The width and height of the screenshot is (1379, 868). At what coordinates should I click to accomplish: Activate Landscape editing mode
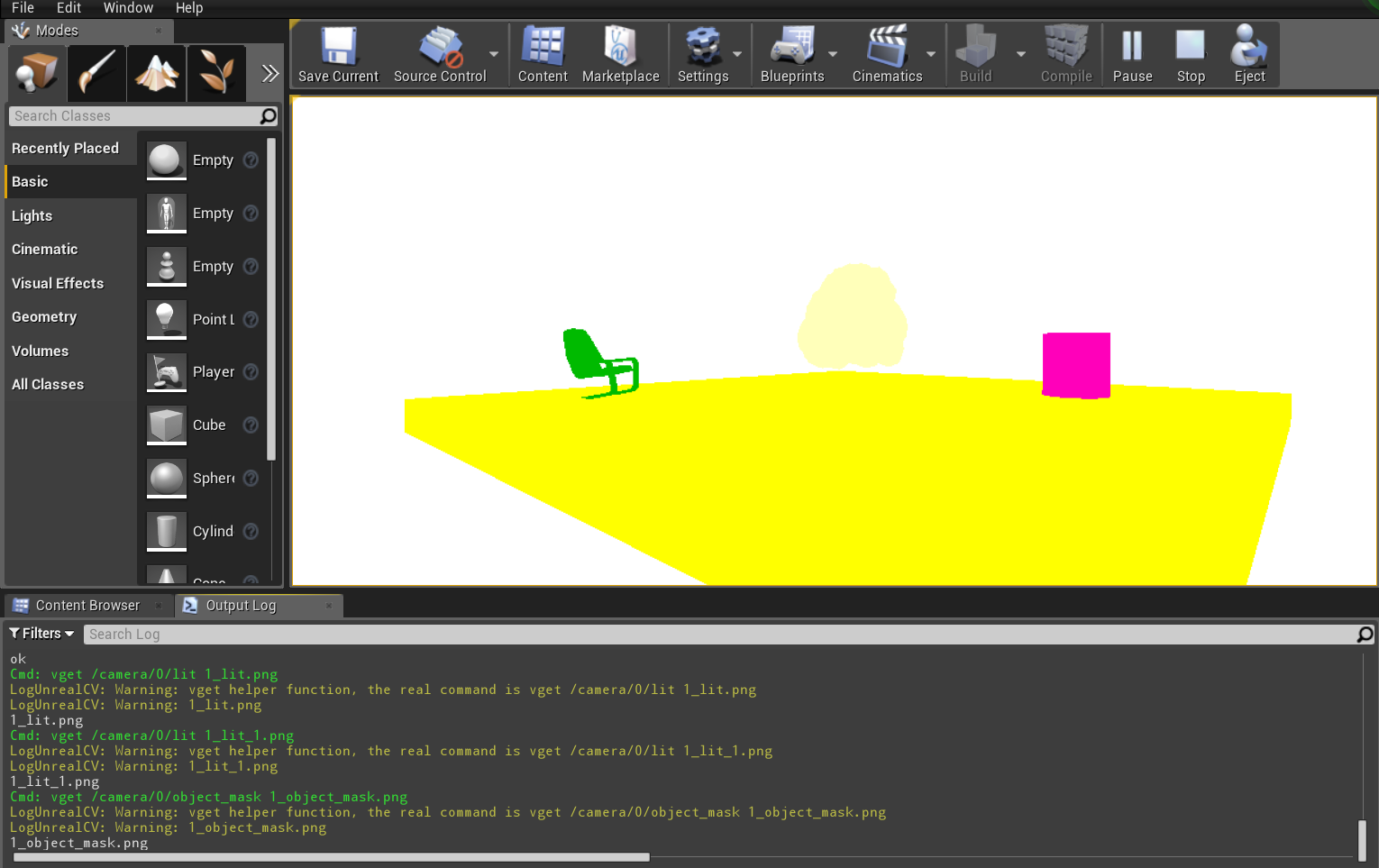click(156, 72)
